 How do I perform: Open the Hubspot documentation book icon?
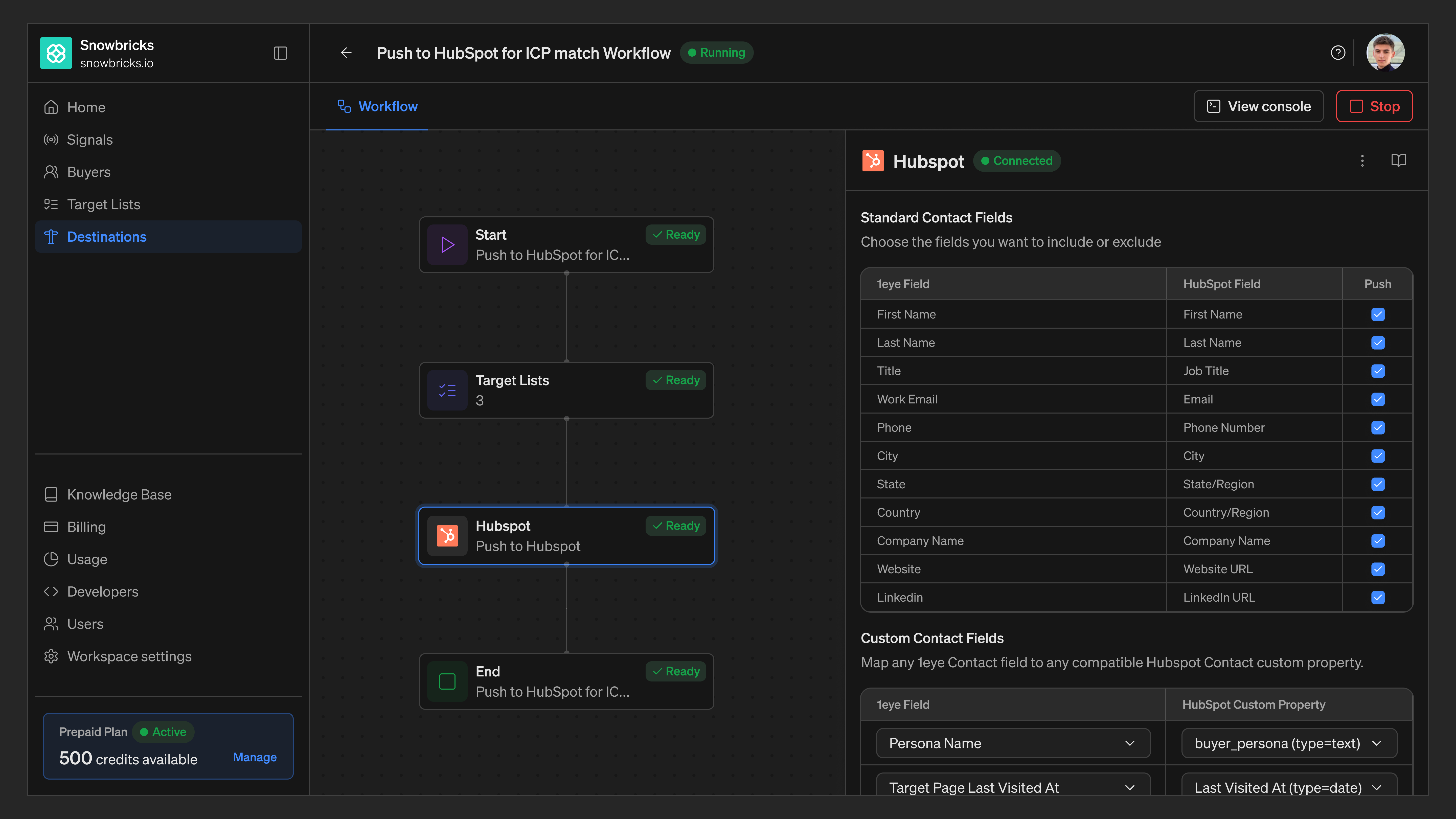coord(1398,161)
